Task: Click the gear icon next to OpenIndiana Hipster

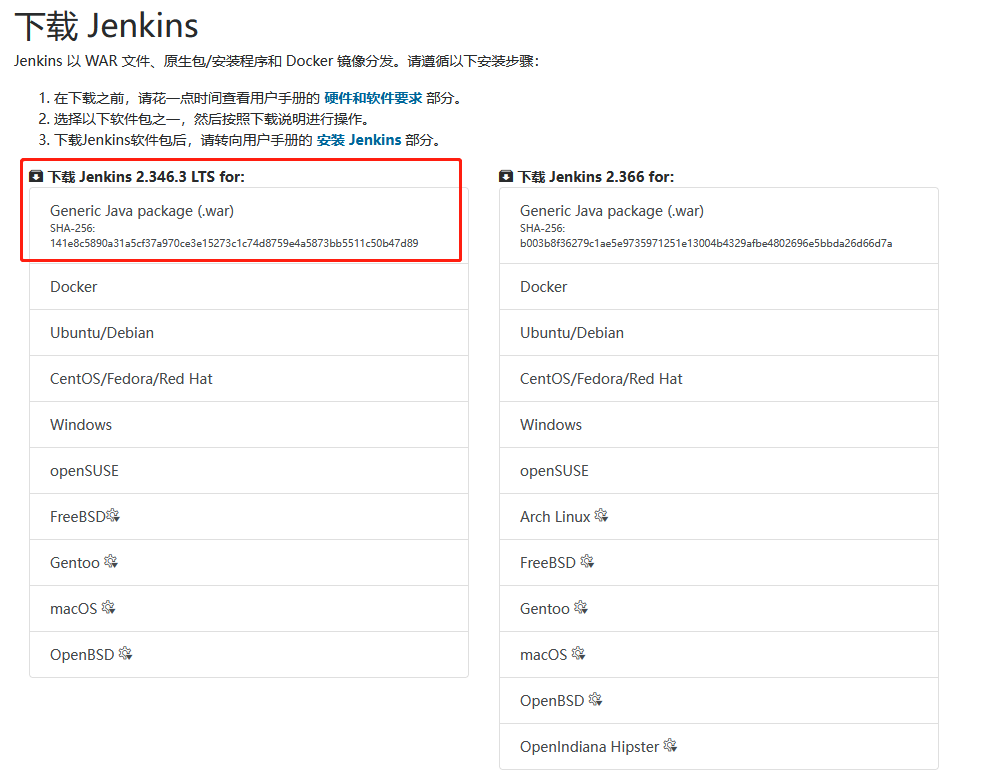Action: [x=670, y=746]
